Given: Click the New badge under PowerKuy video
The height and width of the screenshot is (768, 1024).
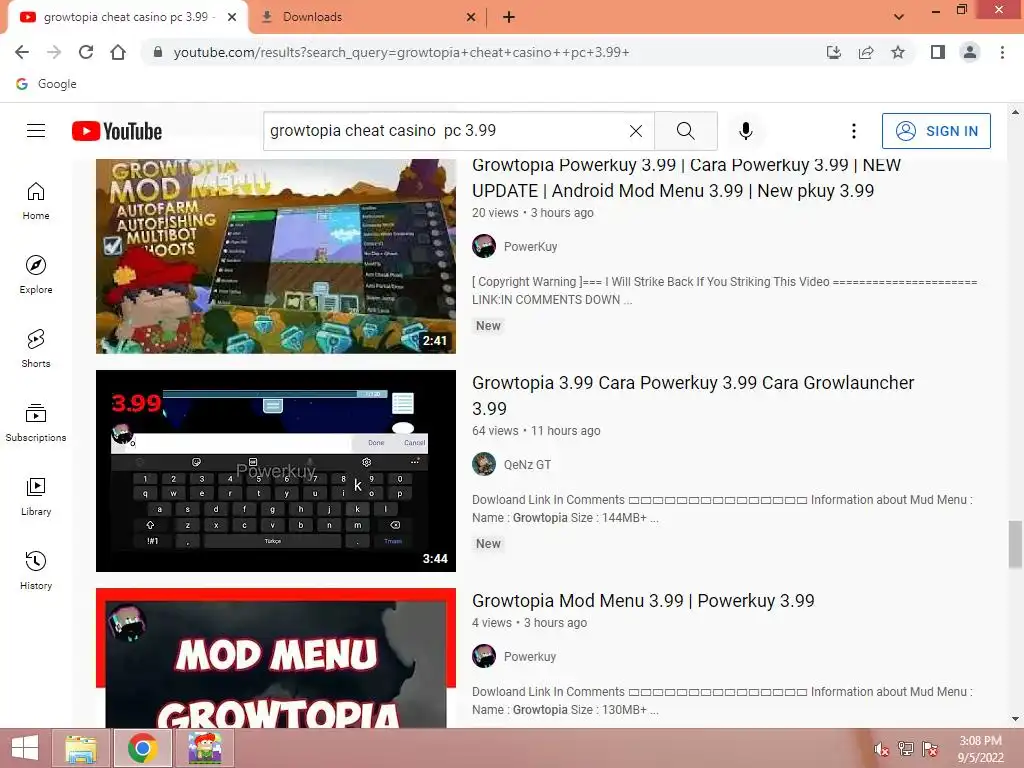Looking at the screenshot, I should [x=488, y=326].
